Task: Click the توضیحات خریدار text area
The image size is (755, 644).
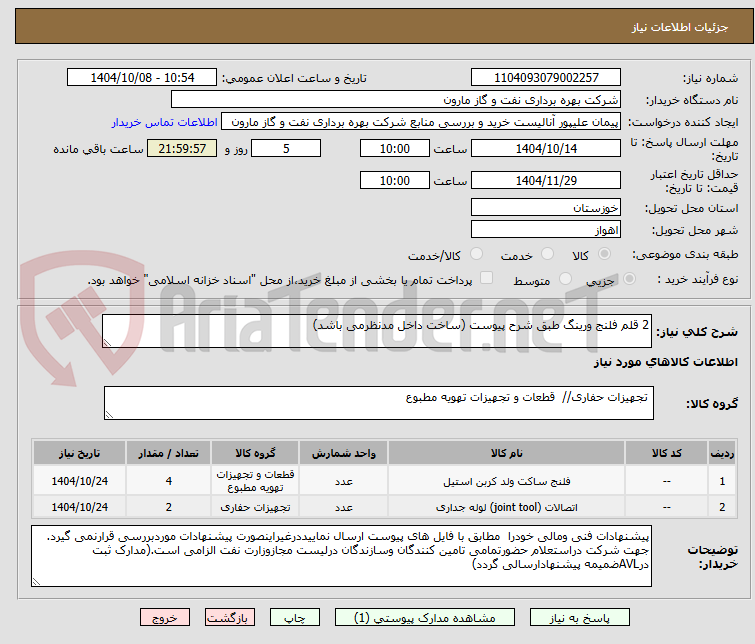Action: 341,556
